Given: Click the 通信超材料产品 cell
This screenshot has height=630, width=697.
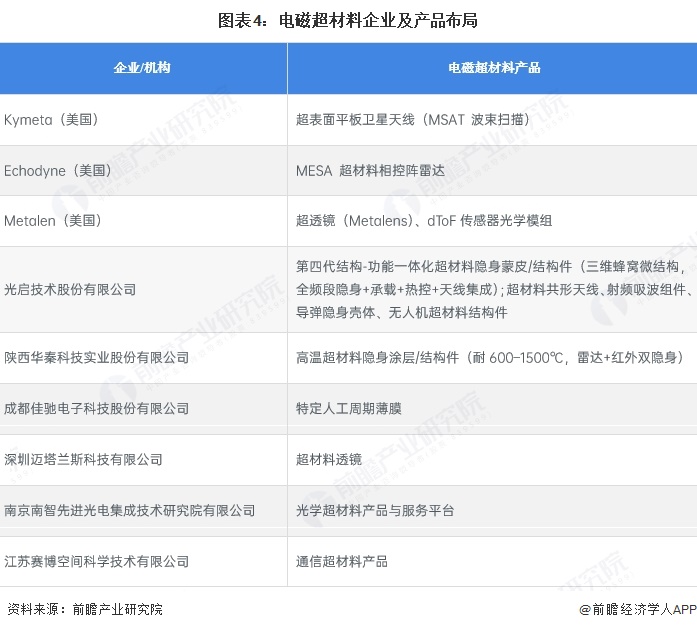Looking at the screenshot, I should pyautogui.click(x=492, y=562).
